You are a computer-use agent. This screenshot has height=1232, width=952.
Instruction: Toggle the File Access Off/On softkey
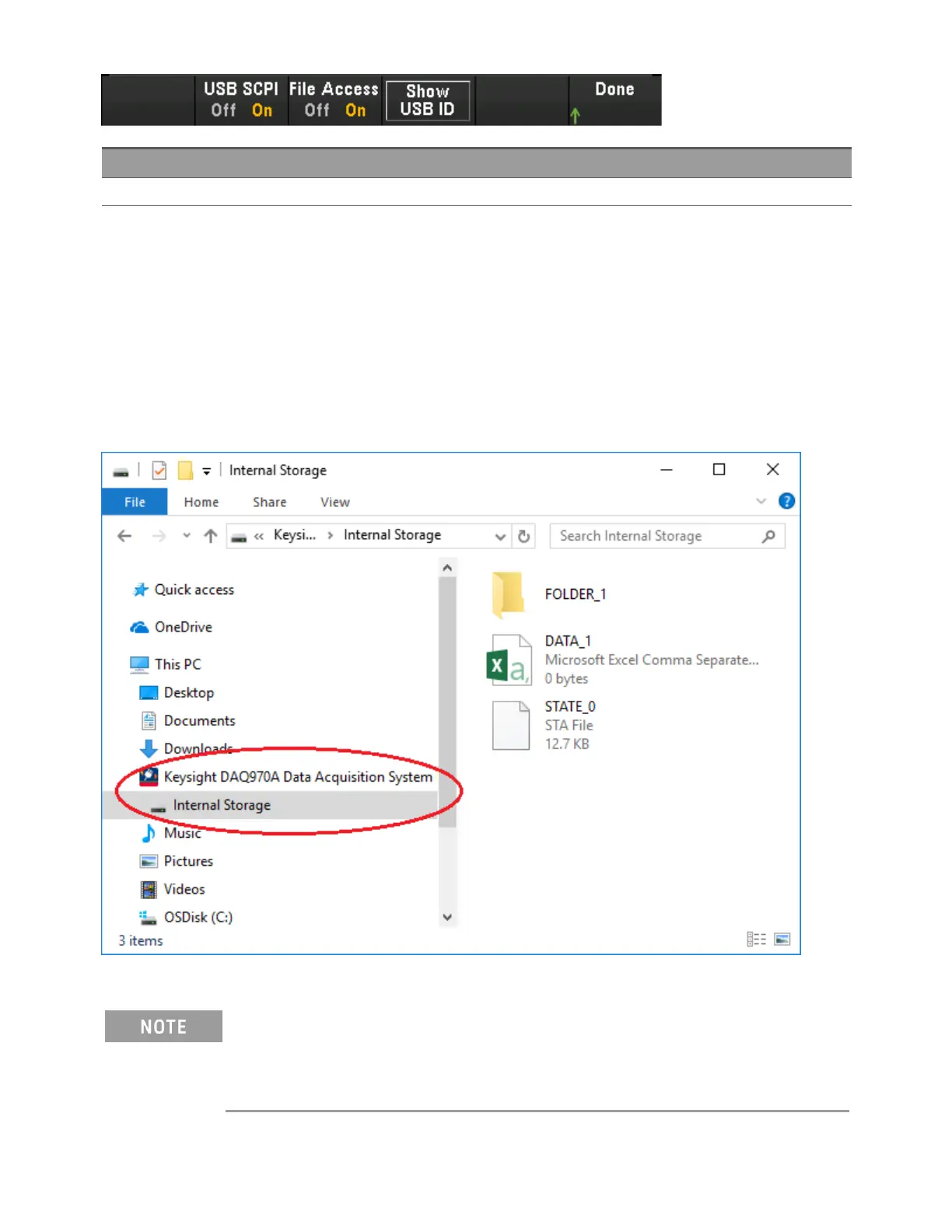coord(334,100)
